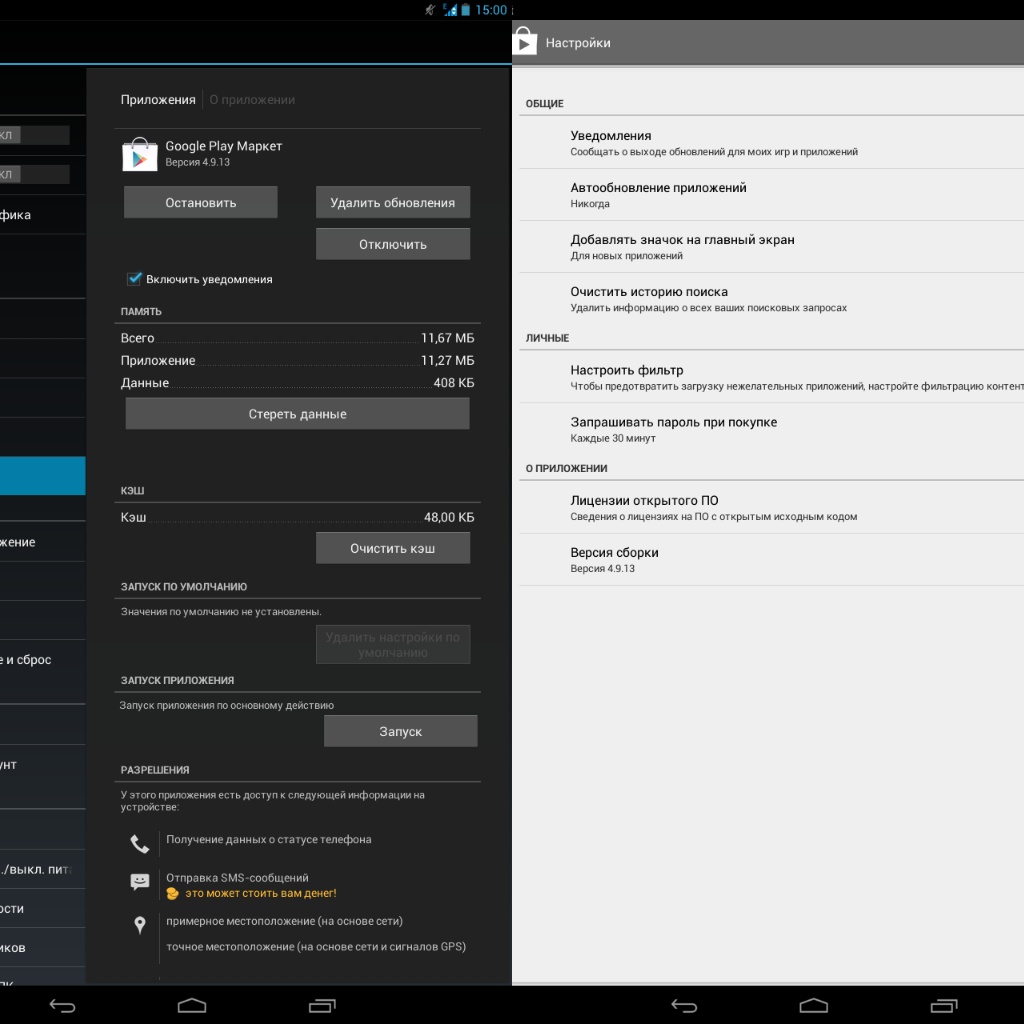Click the clock in status bar
Viewport: 1024px width, 1024px height.
click(491, 10)
